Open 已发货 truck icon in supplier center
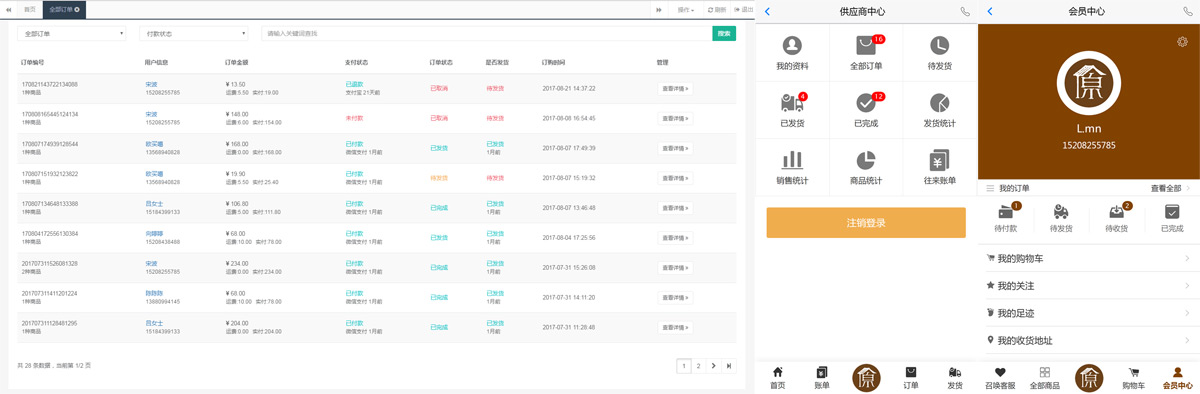 tap(792, 110)
